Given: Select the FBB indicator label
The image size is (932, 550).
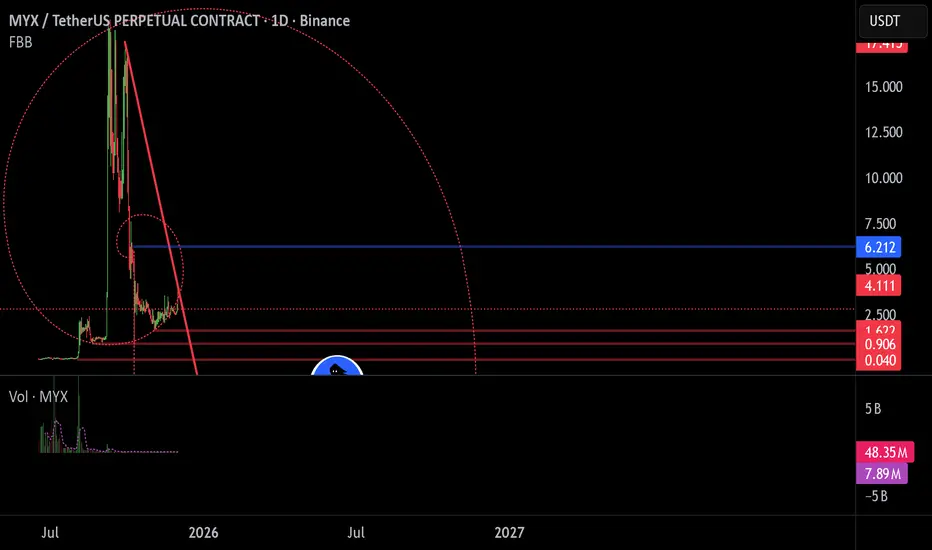Looking at the screenshot, I should click(x=21, y=42).
